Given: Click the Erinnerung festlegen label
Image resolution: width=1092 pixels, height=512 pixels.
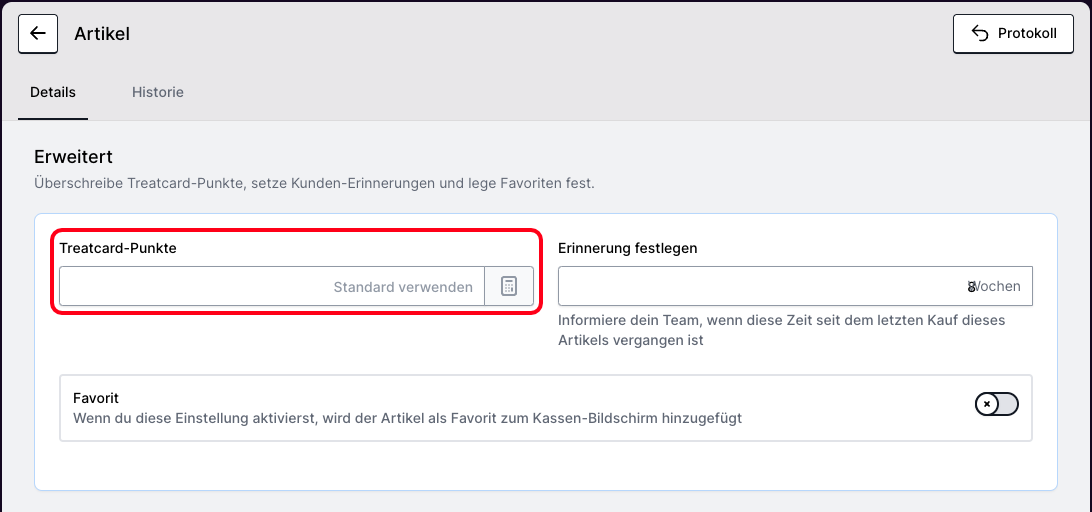Looking at the screenshot, I should [x=627, y=248].
